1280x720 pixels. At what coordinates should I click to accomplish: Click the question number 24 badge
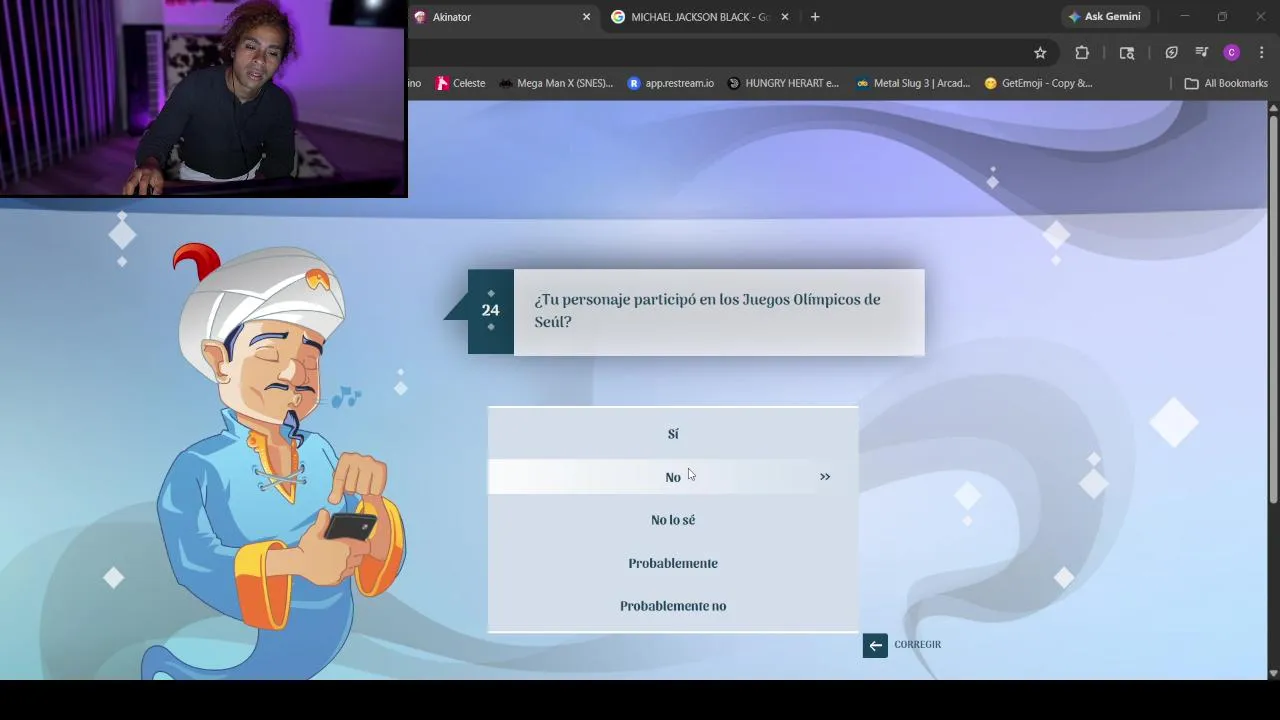click(x=490, y=311)
